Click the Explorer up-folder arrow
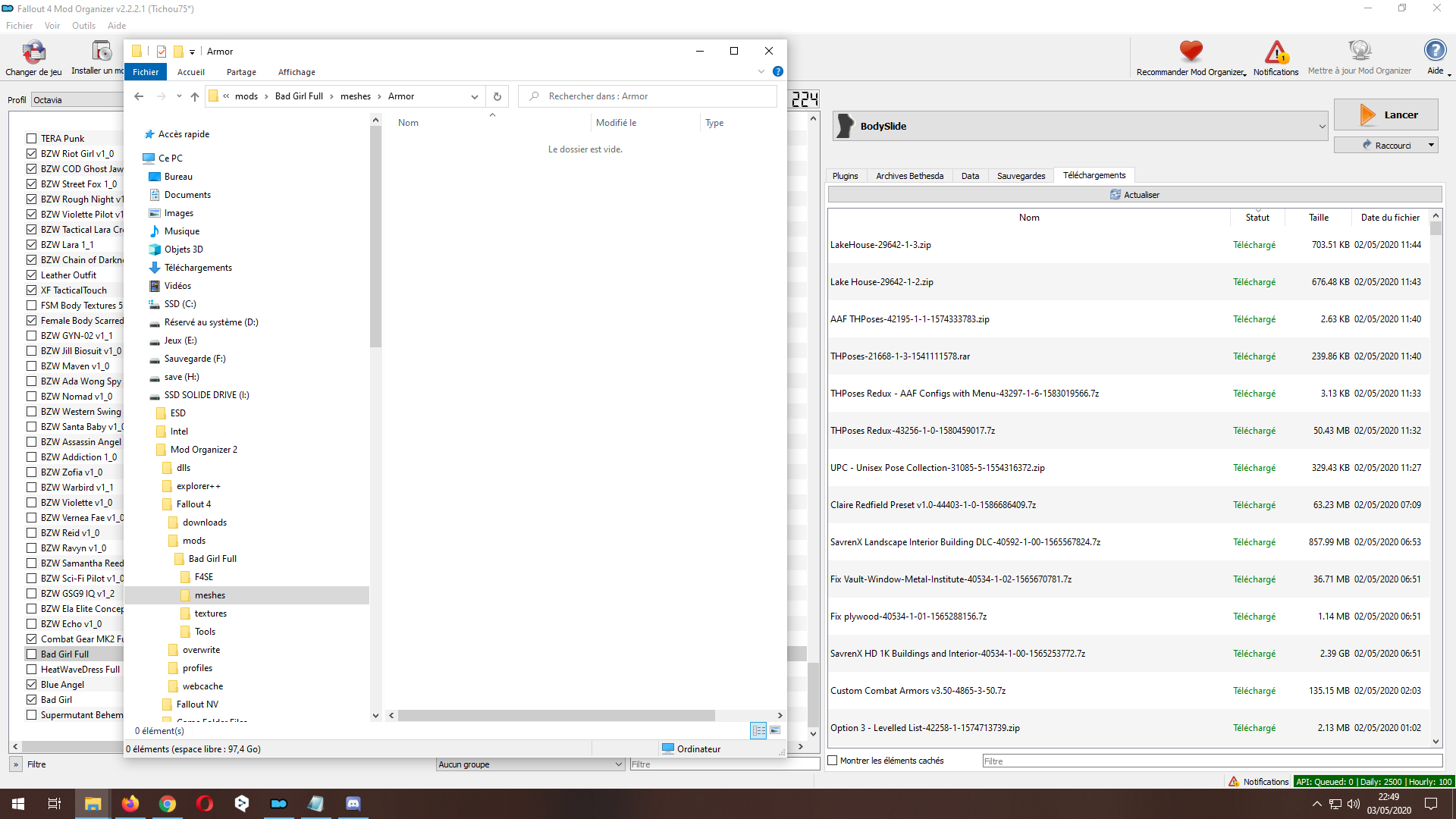The width and height of the screenshot is (1456, 819). [195, 96]
